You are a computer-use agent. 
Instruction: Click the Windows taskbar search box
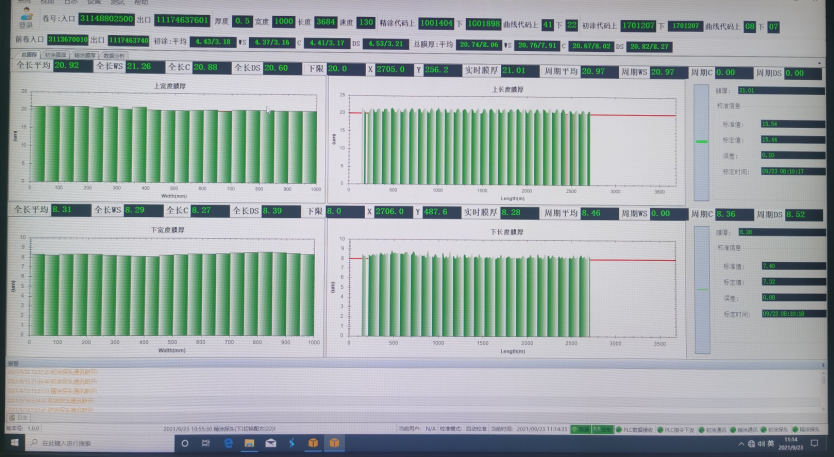coord(90,443)
